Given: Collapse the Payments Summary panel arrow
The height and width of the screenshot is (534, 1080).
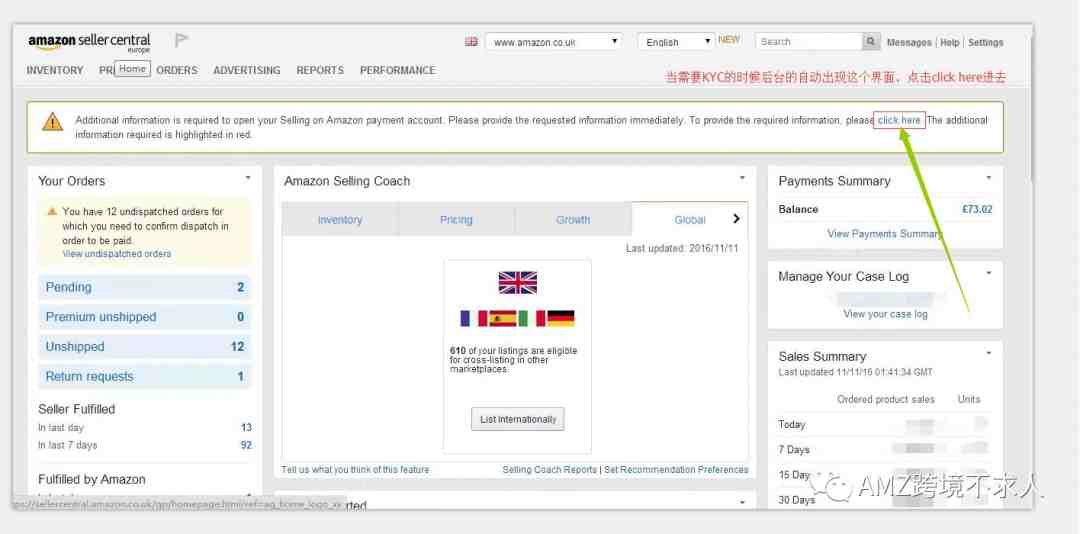Looking at the screenshot, I should click(988, 178).
